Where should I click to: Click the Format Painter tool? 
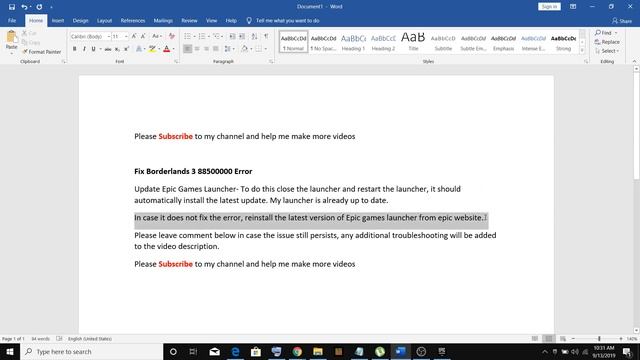point(41,52)
